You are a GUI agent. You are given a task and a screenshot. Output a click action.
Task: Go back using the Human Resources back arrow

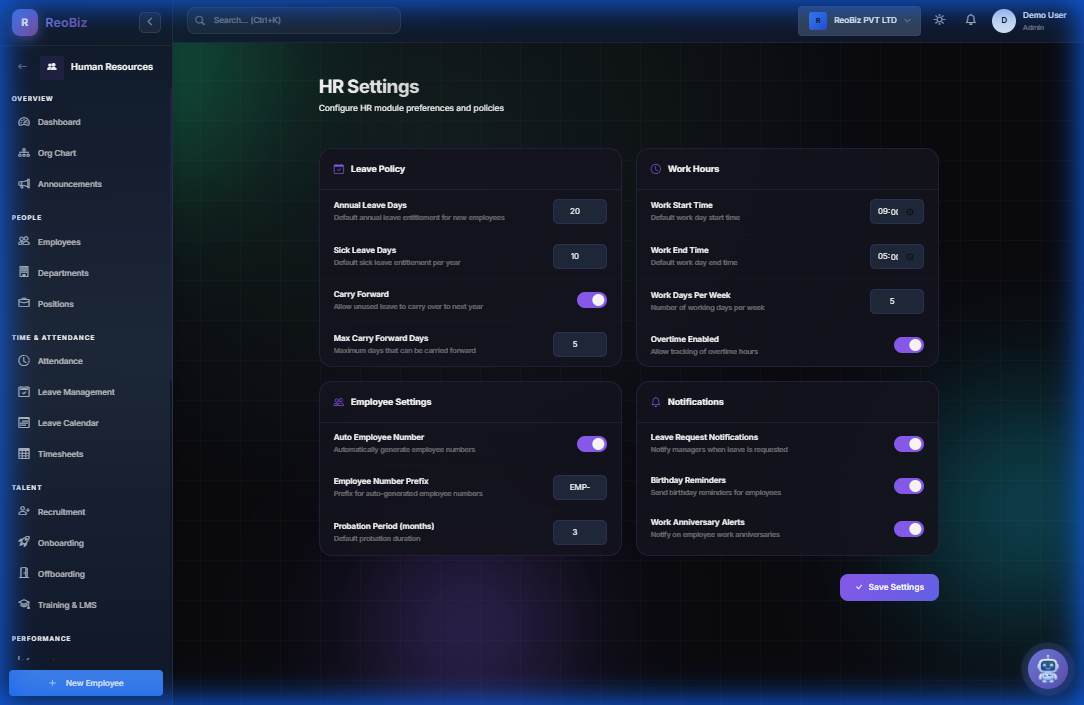pyautogui.click(x=22, y=66)
